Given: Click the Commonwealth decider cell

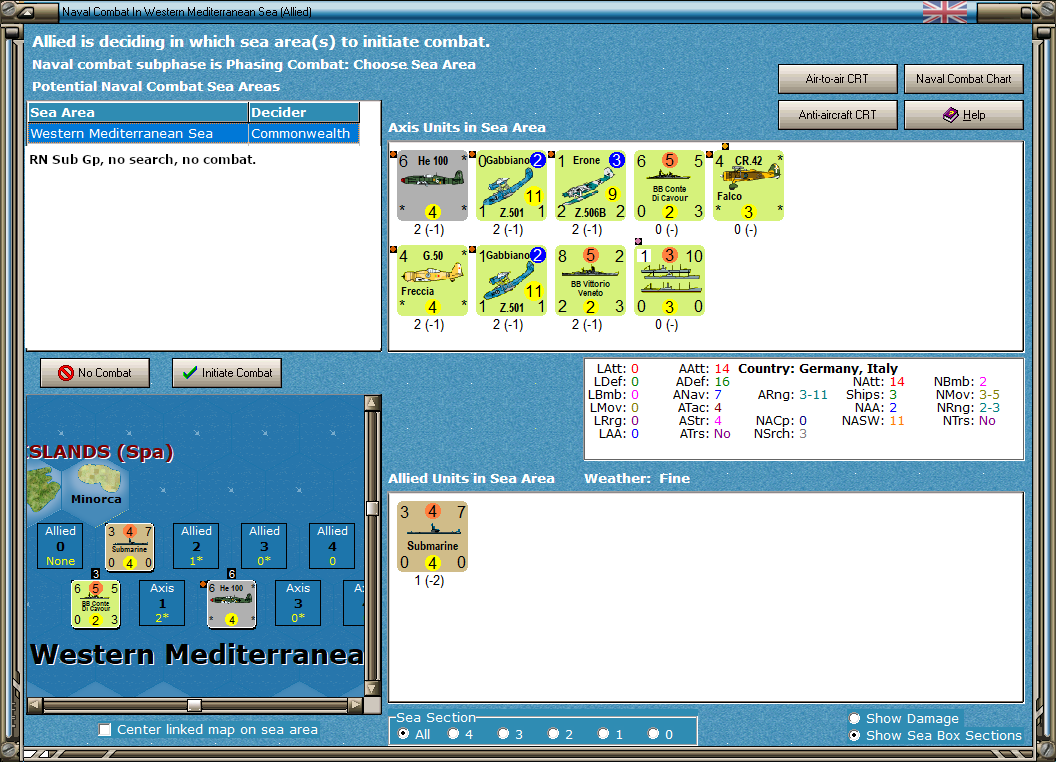Looking at the screenshot, I should tap(304, 133).
